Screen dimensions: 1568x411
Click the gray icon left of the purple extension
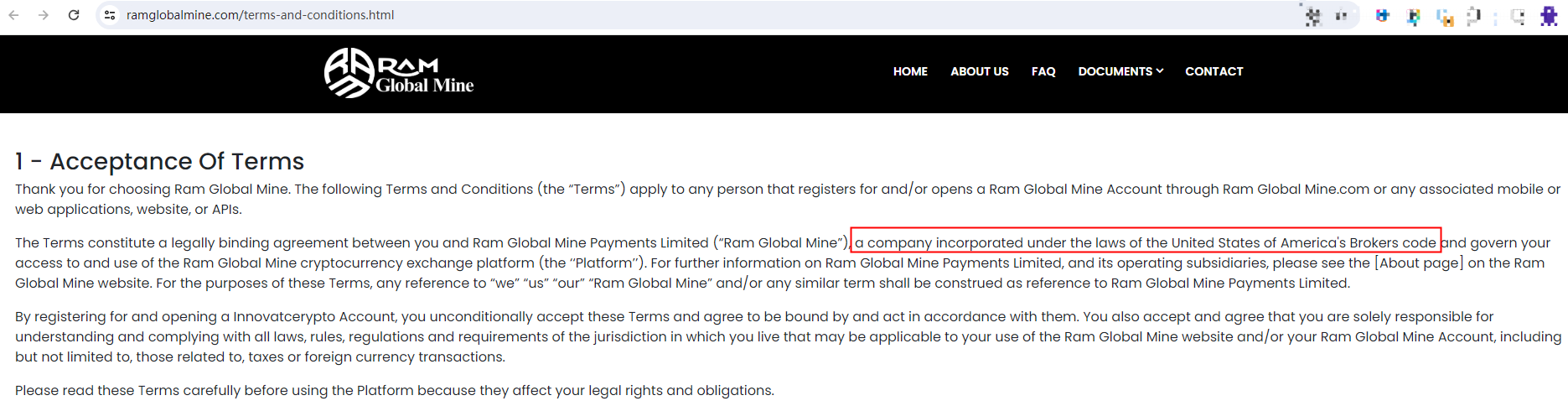click(1518, 17)
